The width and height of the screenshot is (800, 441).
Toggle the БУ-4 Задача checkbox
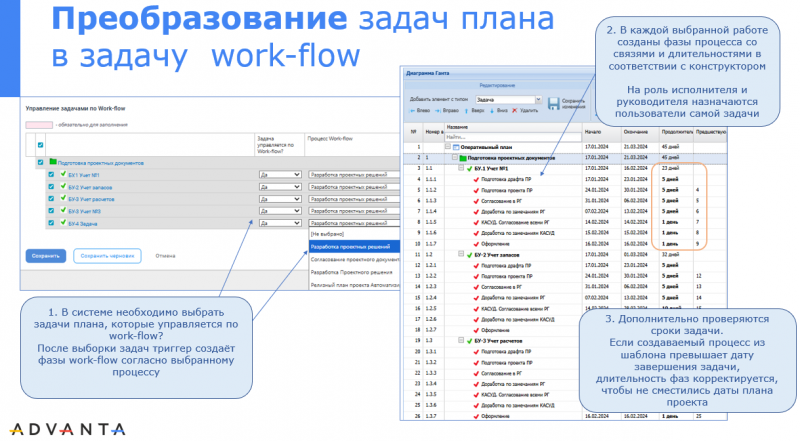[51, 223]
